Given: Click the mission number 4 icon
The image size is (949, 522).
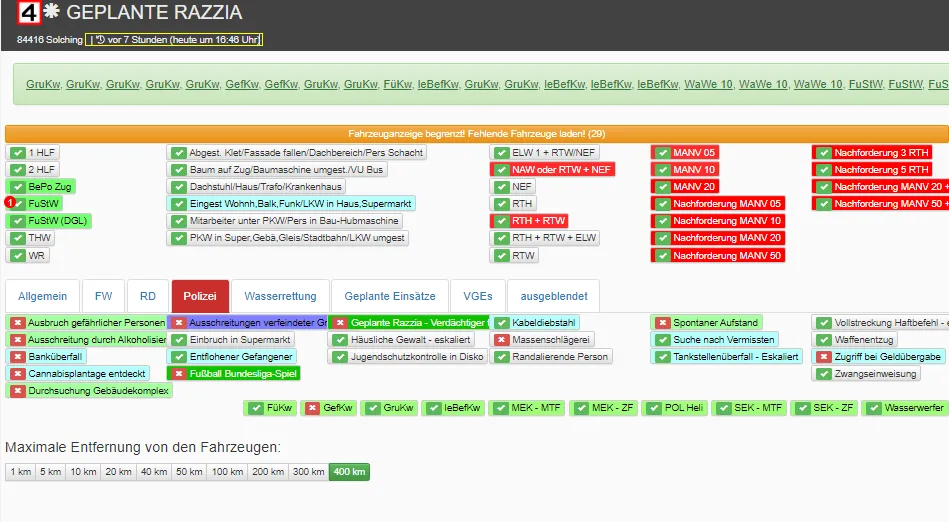Looking at the screenshot, I should (x=30, y=13).
